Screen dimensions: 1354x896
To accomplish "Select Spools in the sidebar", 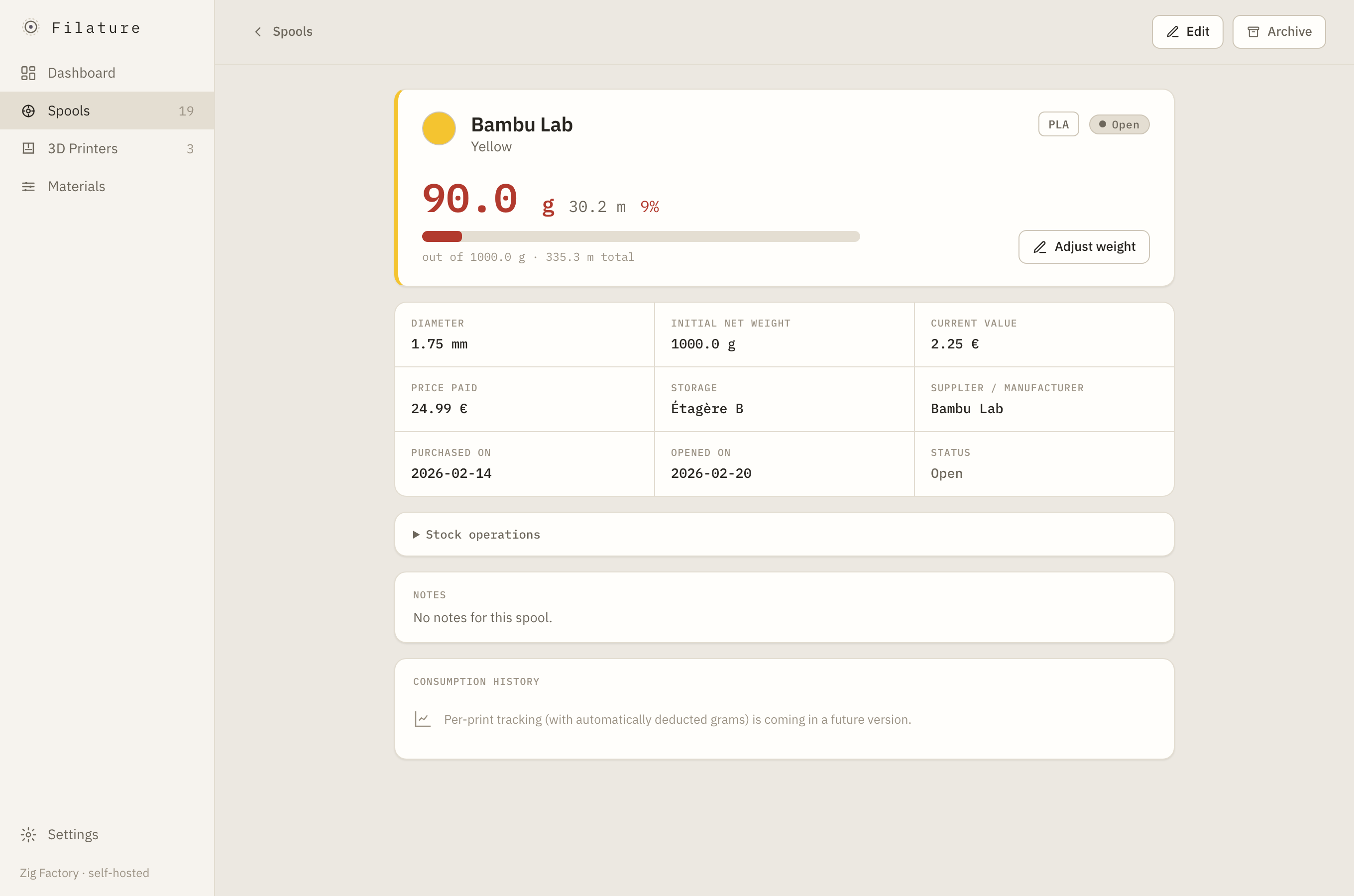I will pyautogui.click(x=108, y=111).
